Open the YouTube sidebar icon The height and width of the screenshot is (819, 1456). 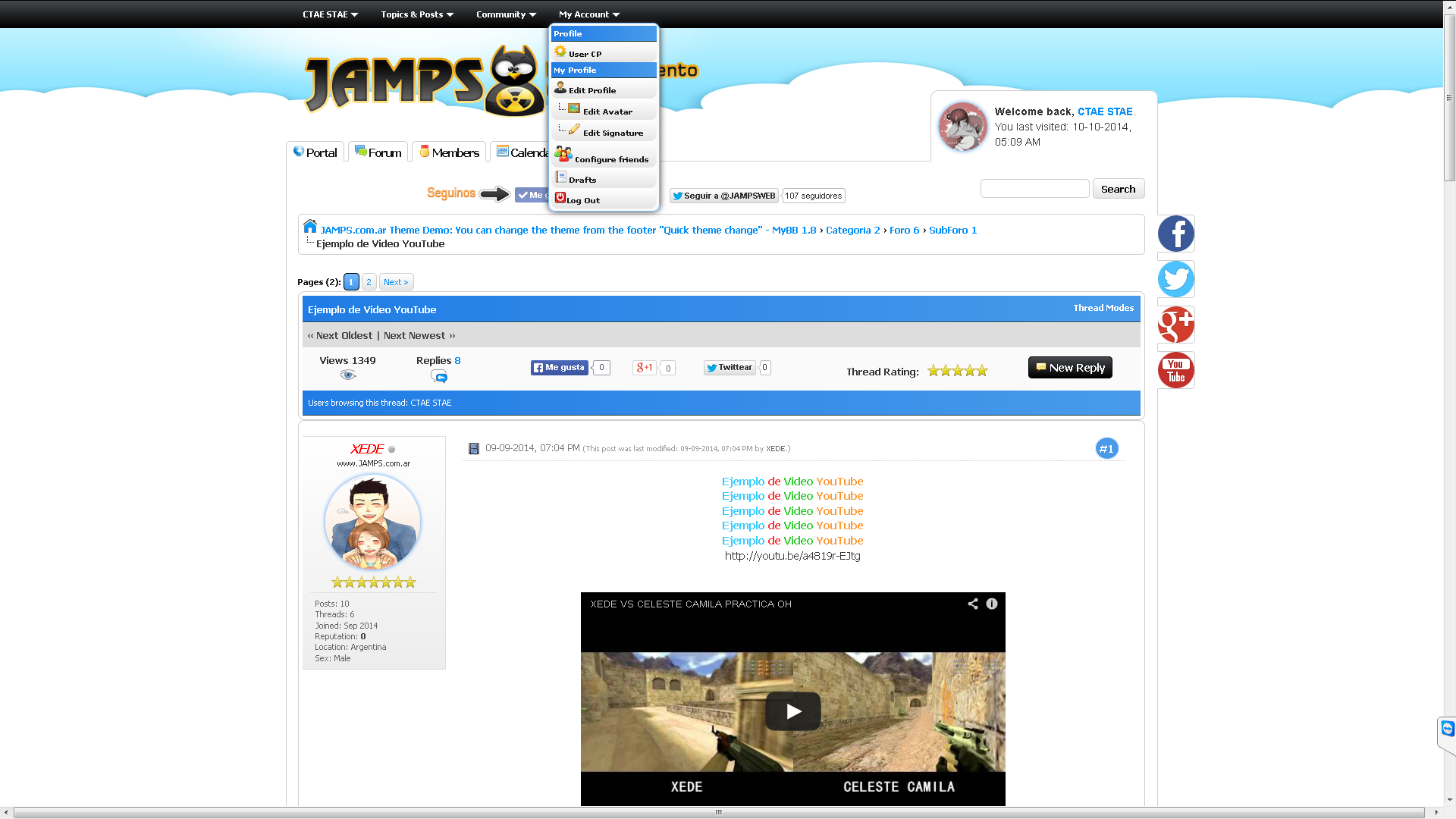click(1175, 370)
